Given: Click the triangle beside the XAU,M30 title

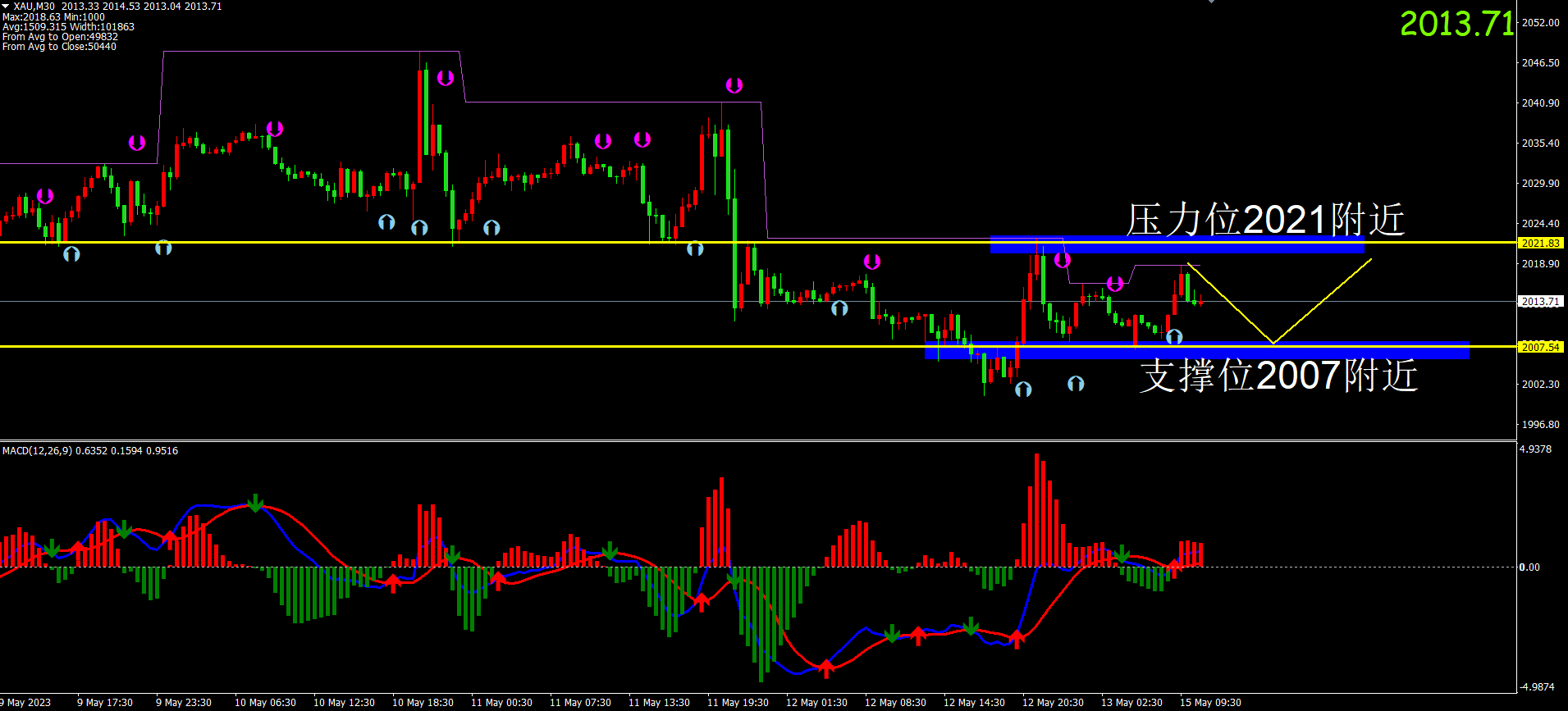Looking at the screenshot, I should click(6, 6).
